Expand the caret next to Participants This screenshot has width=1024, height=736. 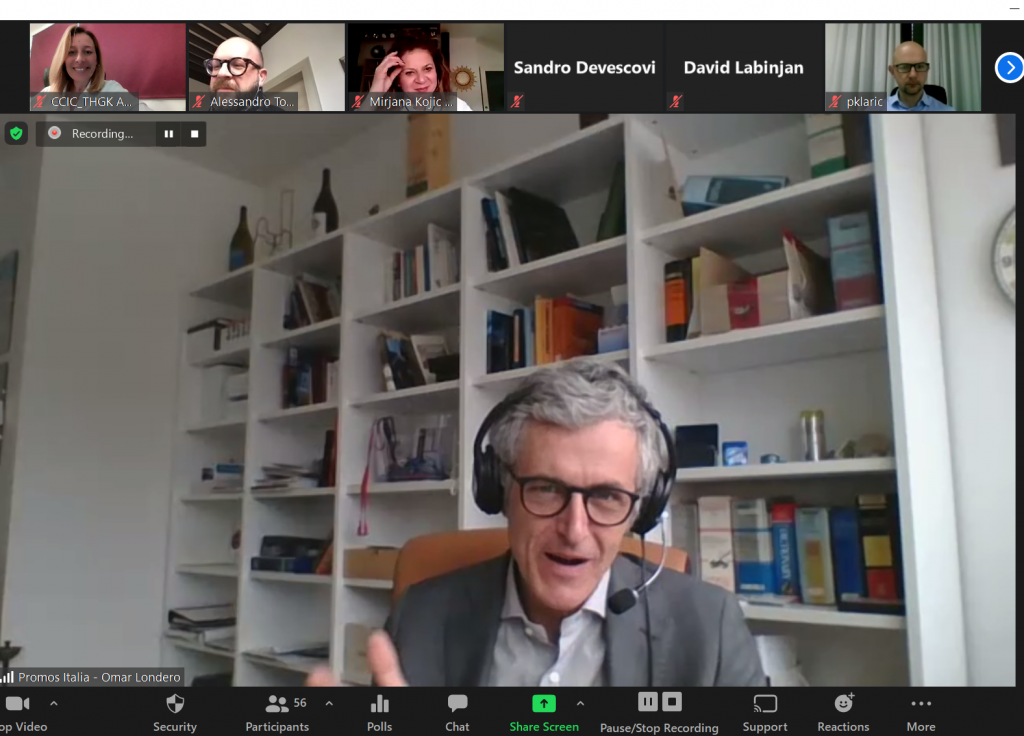[329, 703]
